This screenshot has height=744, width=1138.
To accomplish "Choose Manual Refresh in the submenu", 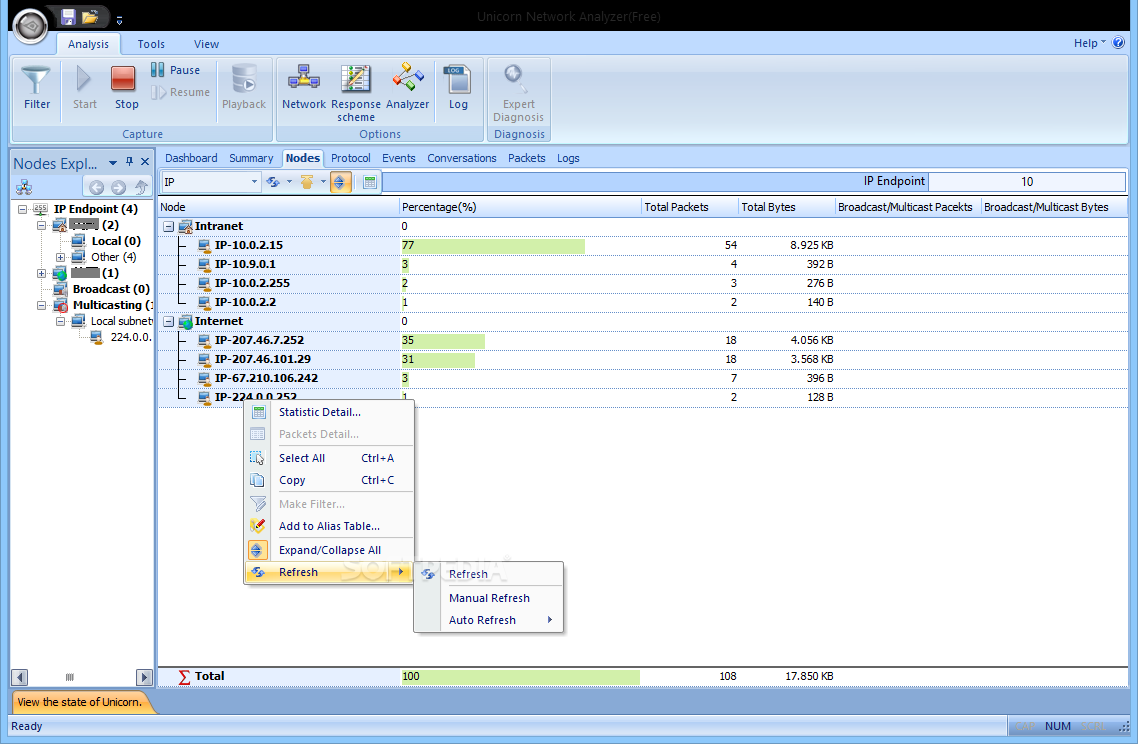I will click(x=489, y=598).
